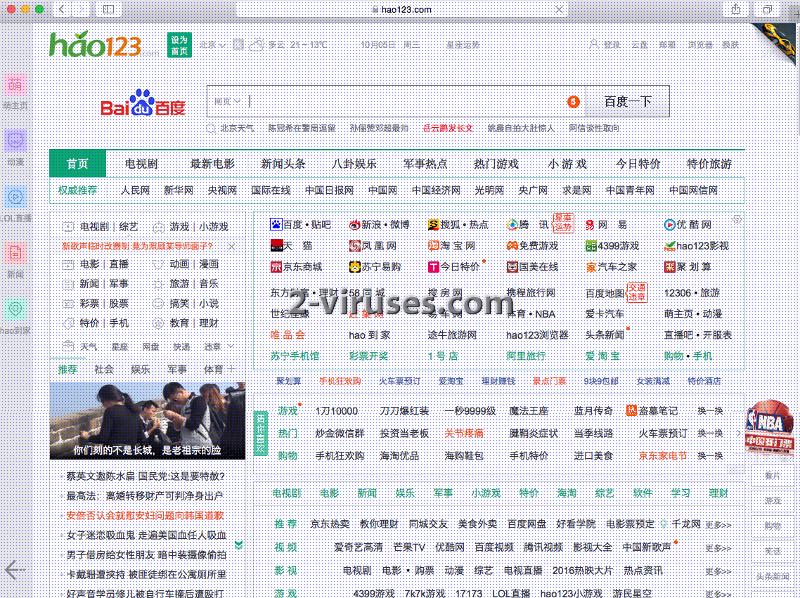Click the Great Wall news thumbnail

tap(147, 421)
